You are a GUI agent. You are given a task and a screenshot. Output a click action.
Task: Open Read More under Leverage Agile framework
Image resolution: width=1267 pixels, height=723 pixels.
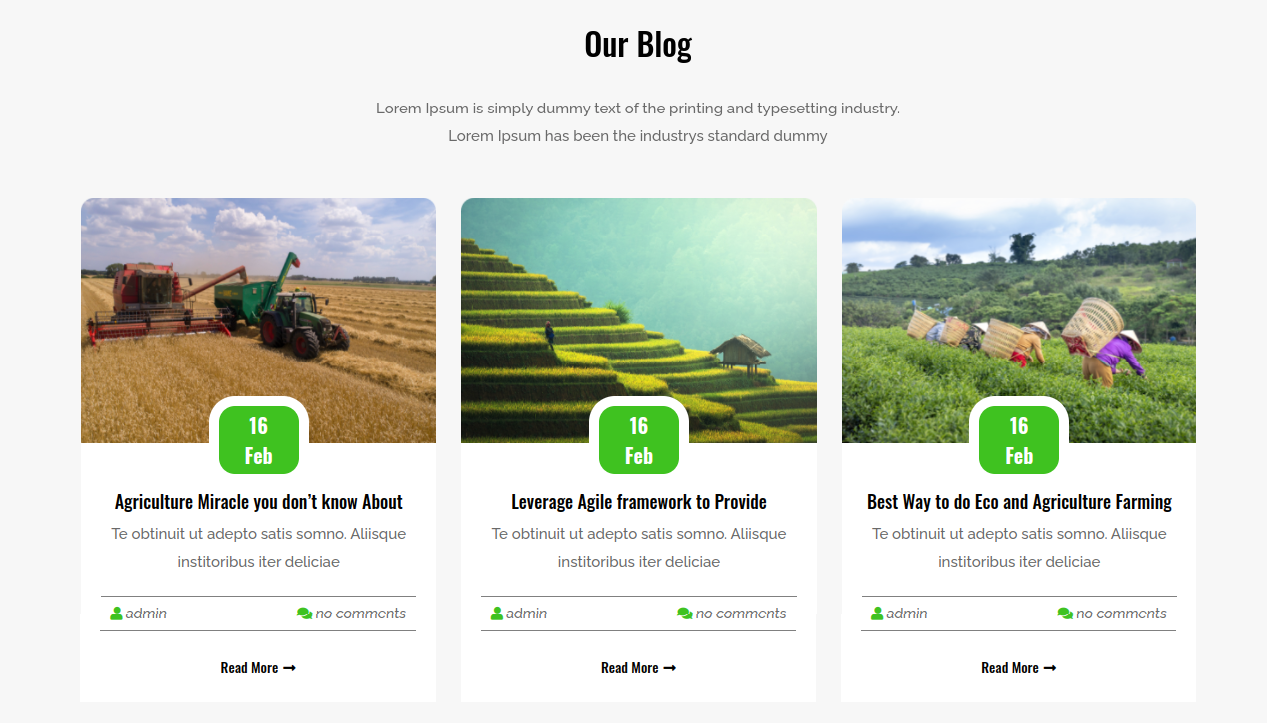638,668
